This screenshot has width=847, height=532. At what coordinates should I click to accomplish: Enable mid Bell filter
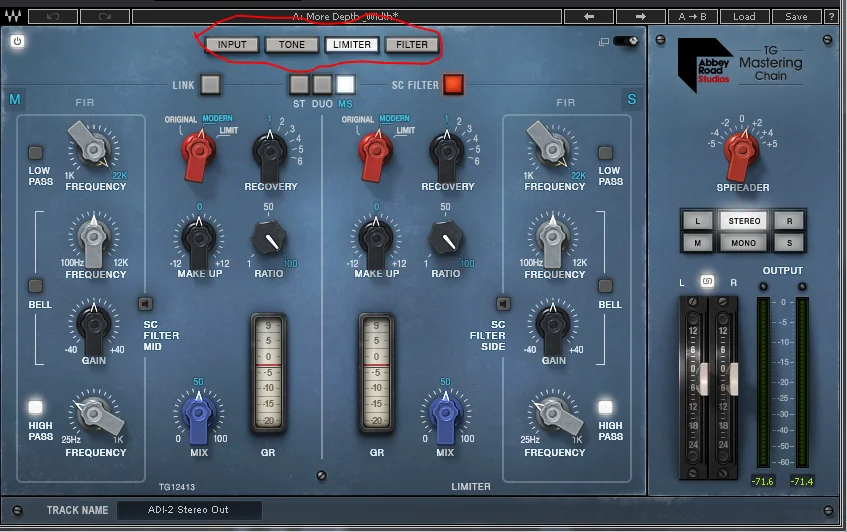[35, 285]
